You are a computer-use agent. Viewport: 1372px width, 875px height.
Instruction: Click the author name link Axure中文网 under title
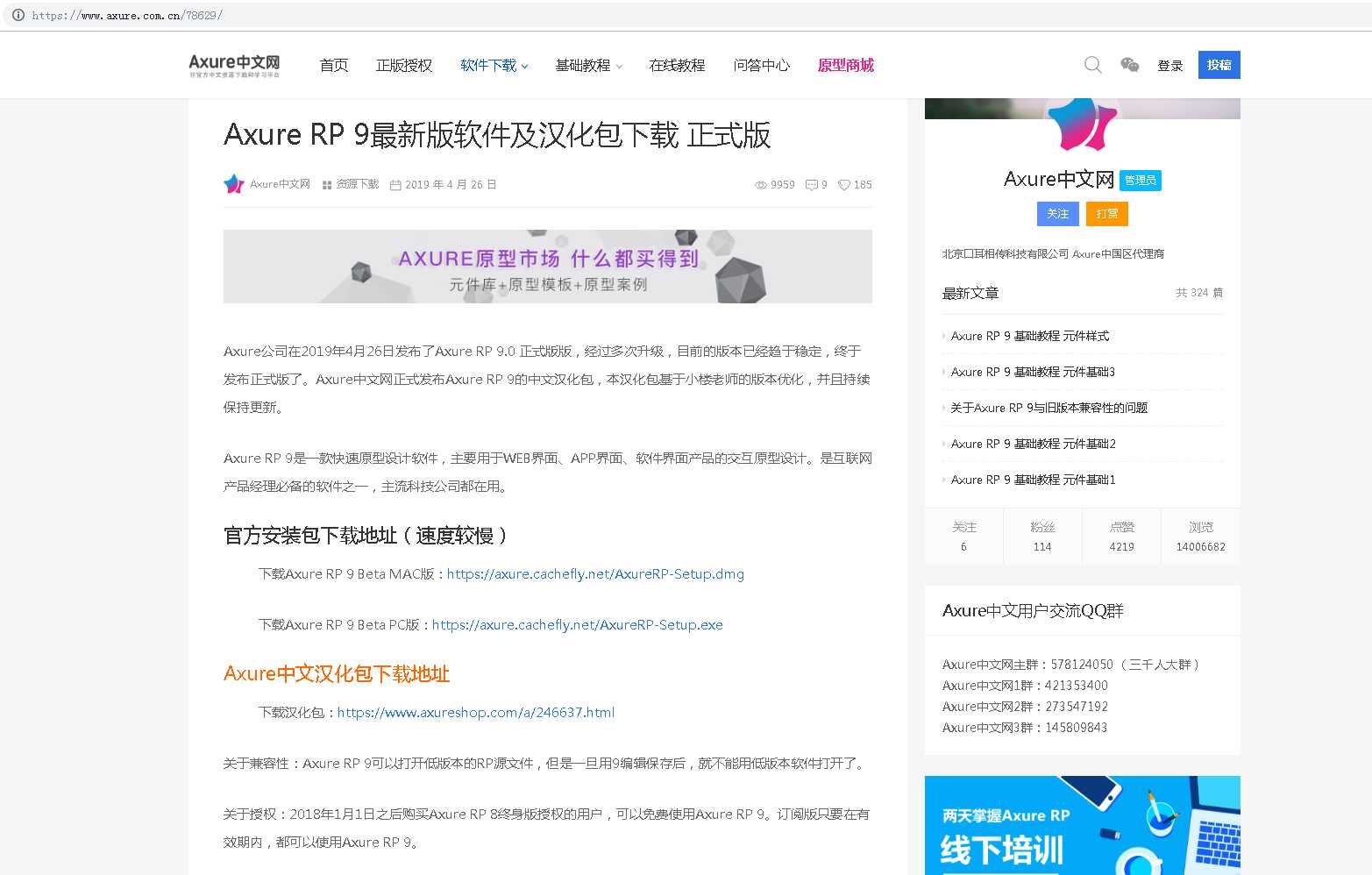281,184
